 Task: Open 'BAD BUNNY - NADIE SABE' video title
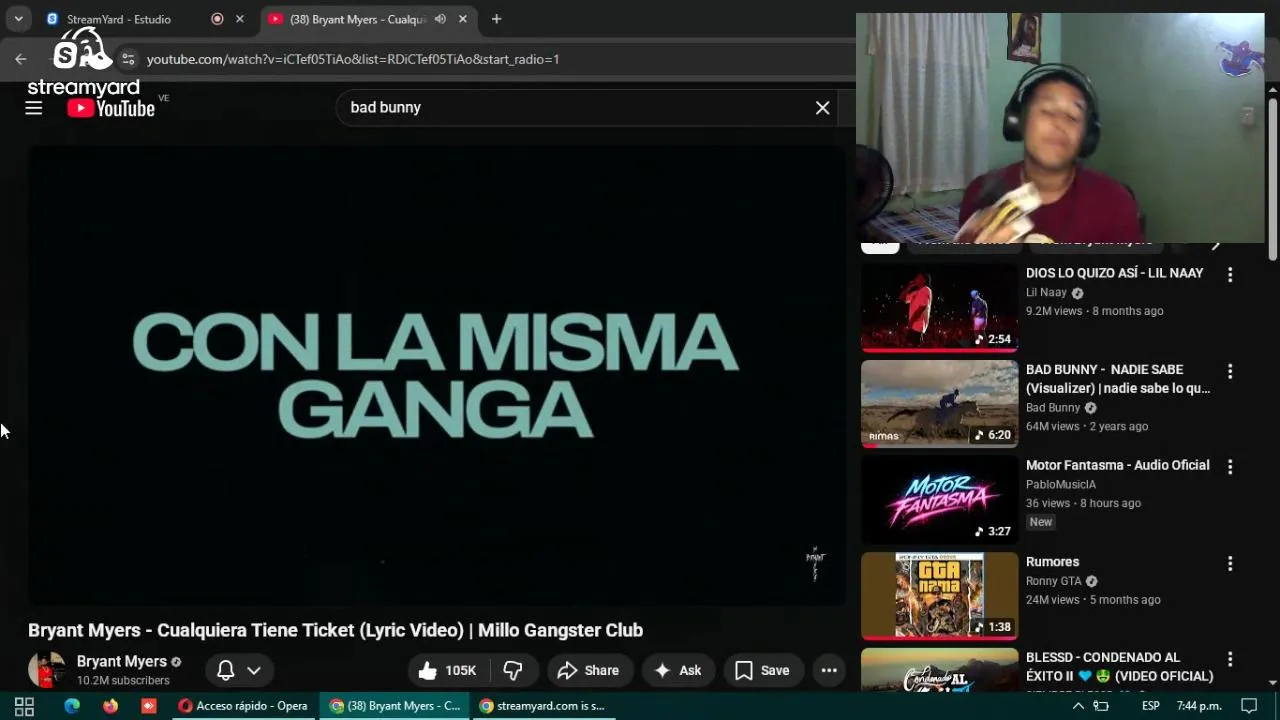pyautogui.click(x=1118, y=379)
